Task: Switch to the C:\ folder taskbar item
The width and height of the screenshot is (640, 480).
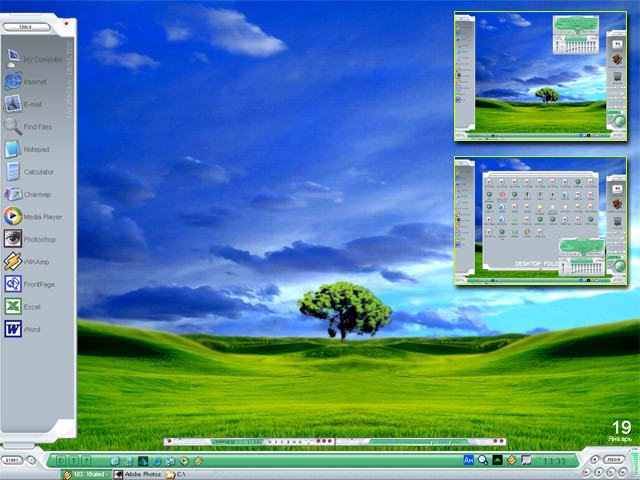Action: tap(176, 474)
